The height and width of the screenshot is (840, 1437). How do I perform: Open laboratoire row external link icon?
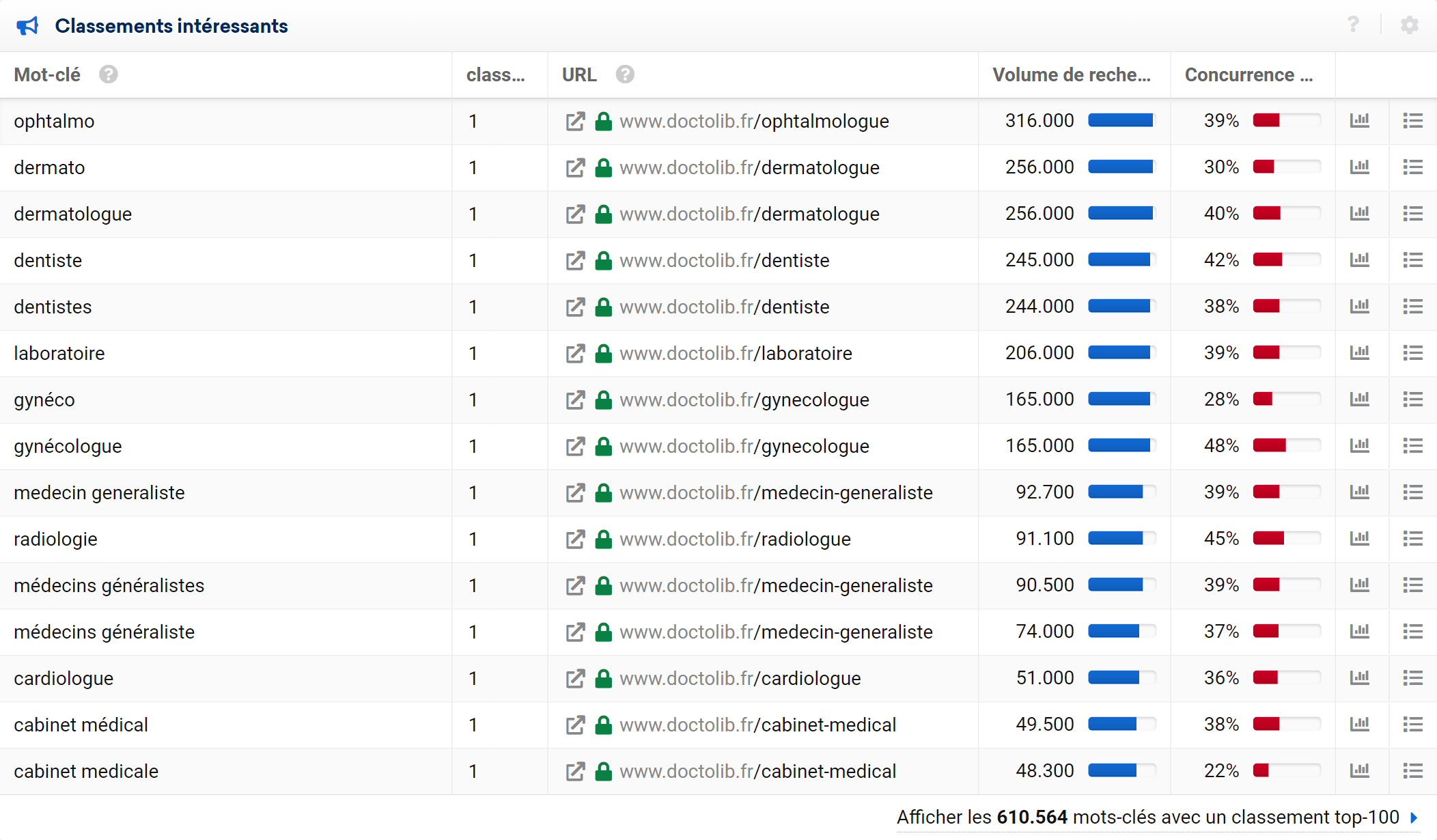(575, 354)
